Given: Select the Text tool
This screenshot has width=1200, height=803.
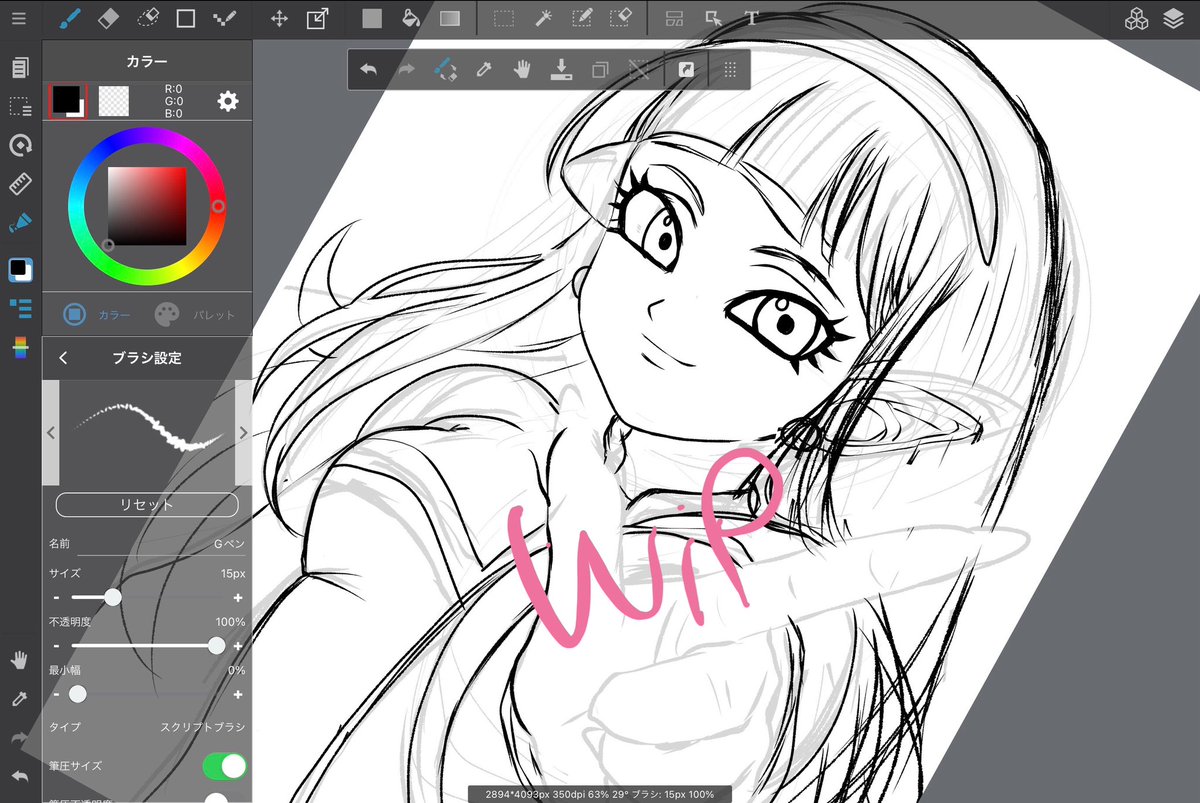Looking at the screenshot, I should [x=752, y=18].
